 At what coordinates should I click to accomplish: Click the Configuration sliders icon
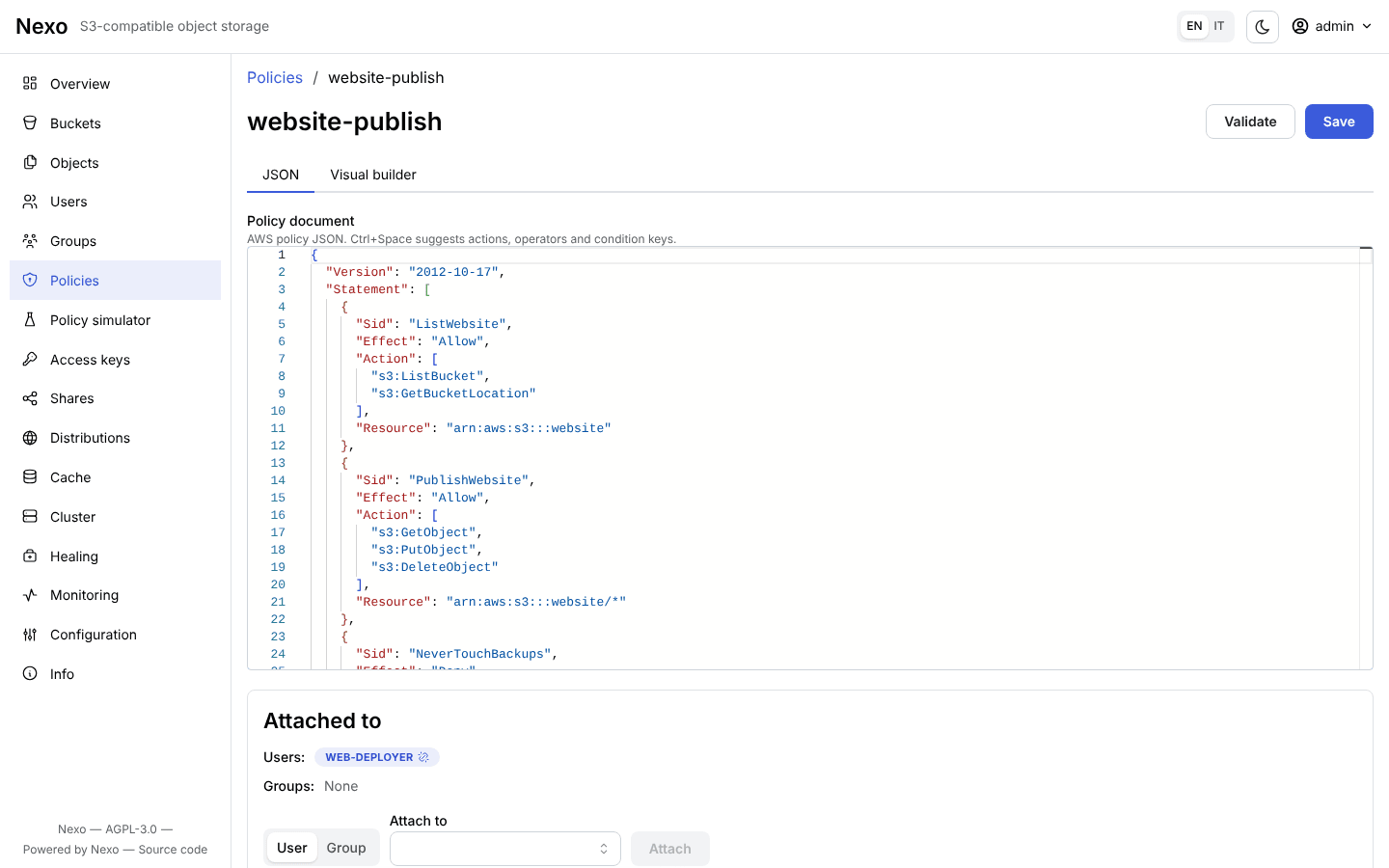(x=30, y=635)
